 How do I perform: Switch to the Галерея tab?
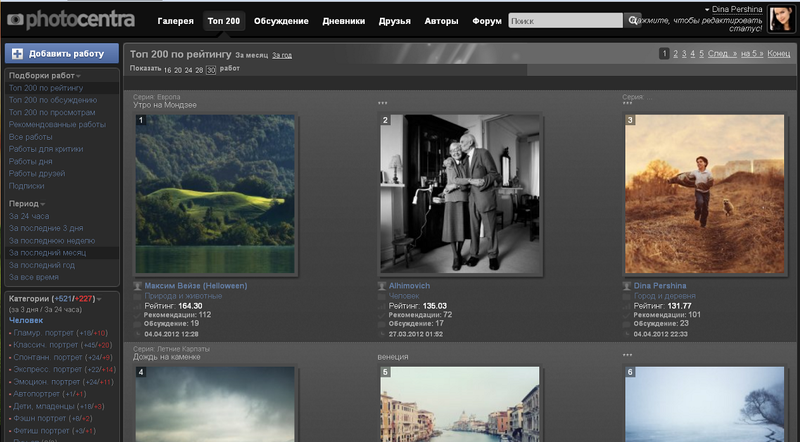(175, 21)
